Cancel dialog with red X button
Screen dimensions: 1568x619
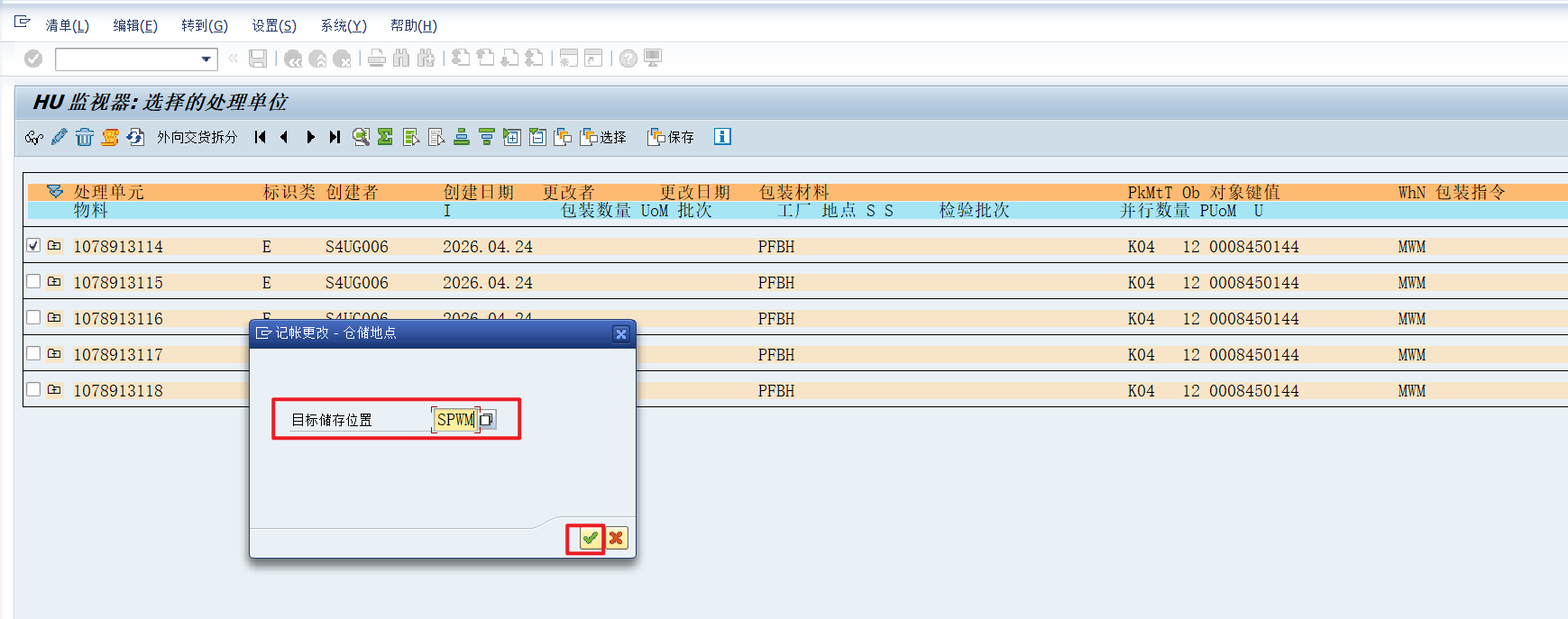(x=616, y=538)
